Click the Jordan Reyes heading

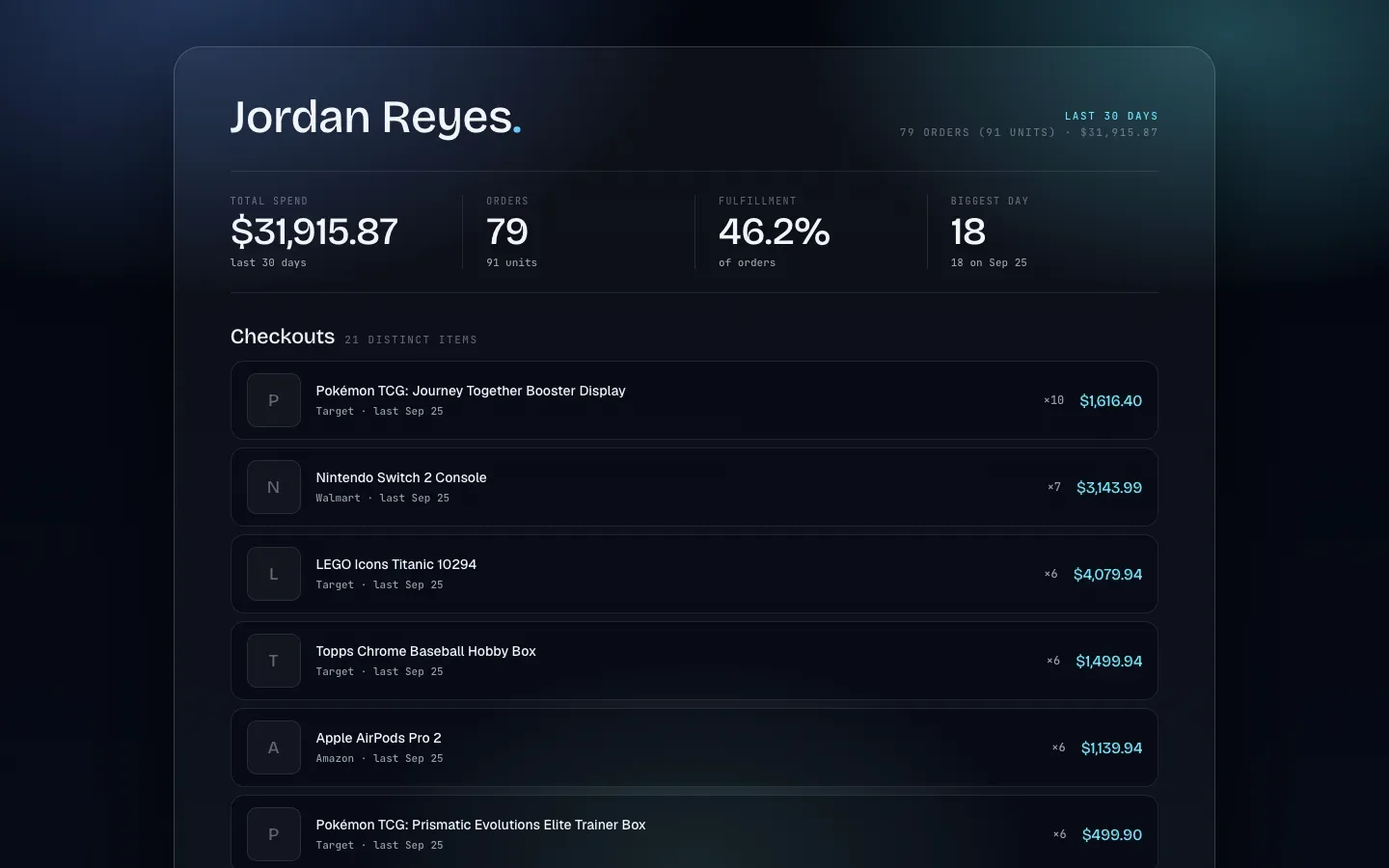[x=375, y=118]
